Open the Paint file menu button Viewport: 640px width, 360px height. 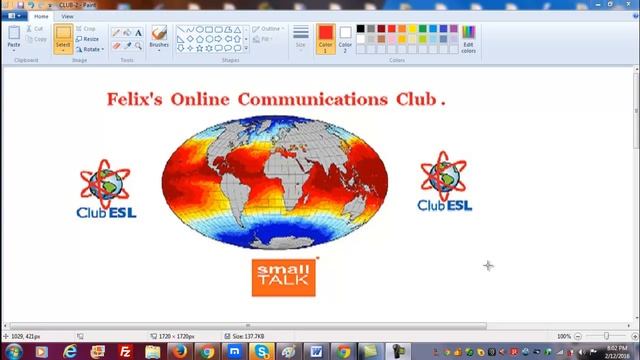15,16
